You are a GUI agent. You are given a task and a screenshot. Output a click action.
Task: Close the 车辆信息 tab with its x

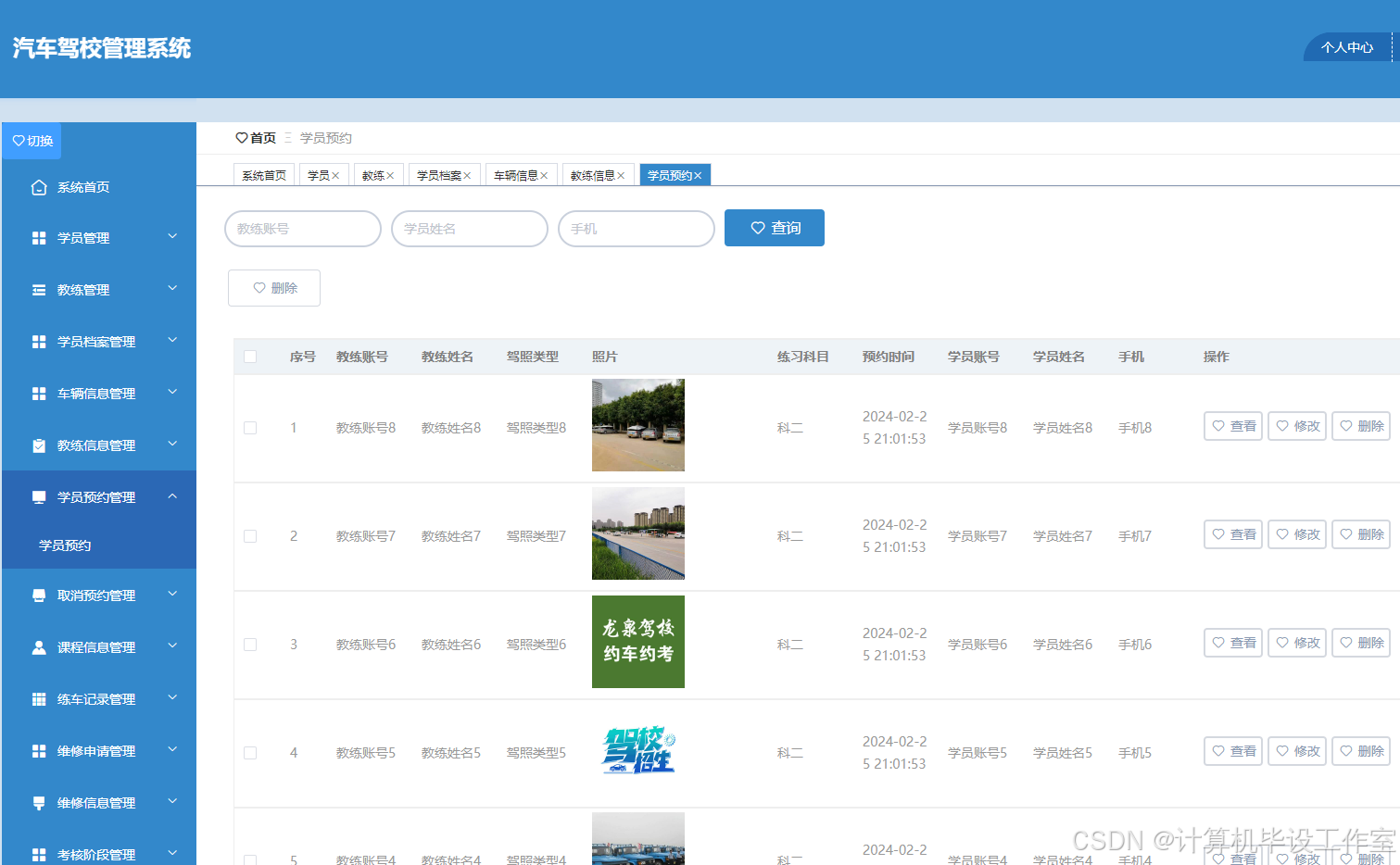tap(544, 176)
